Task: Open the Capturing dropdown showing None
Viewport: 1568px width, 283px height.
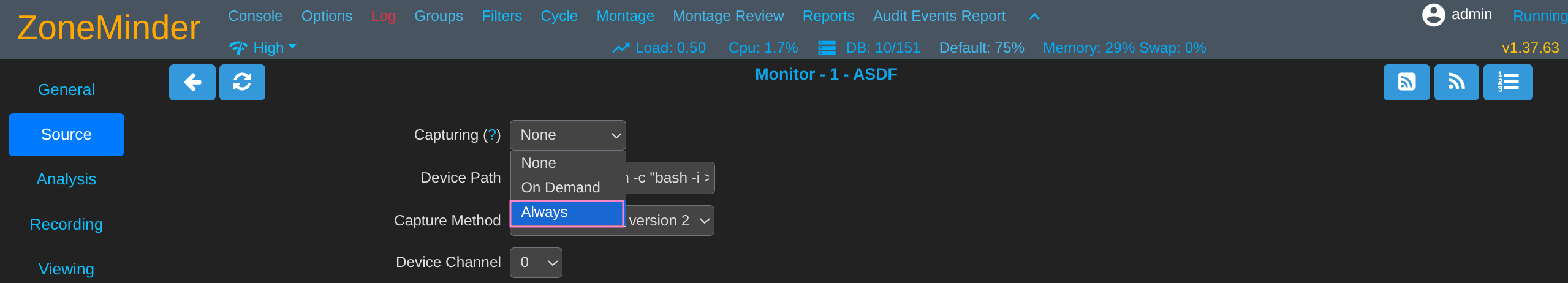Action: tap(567, 135)
